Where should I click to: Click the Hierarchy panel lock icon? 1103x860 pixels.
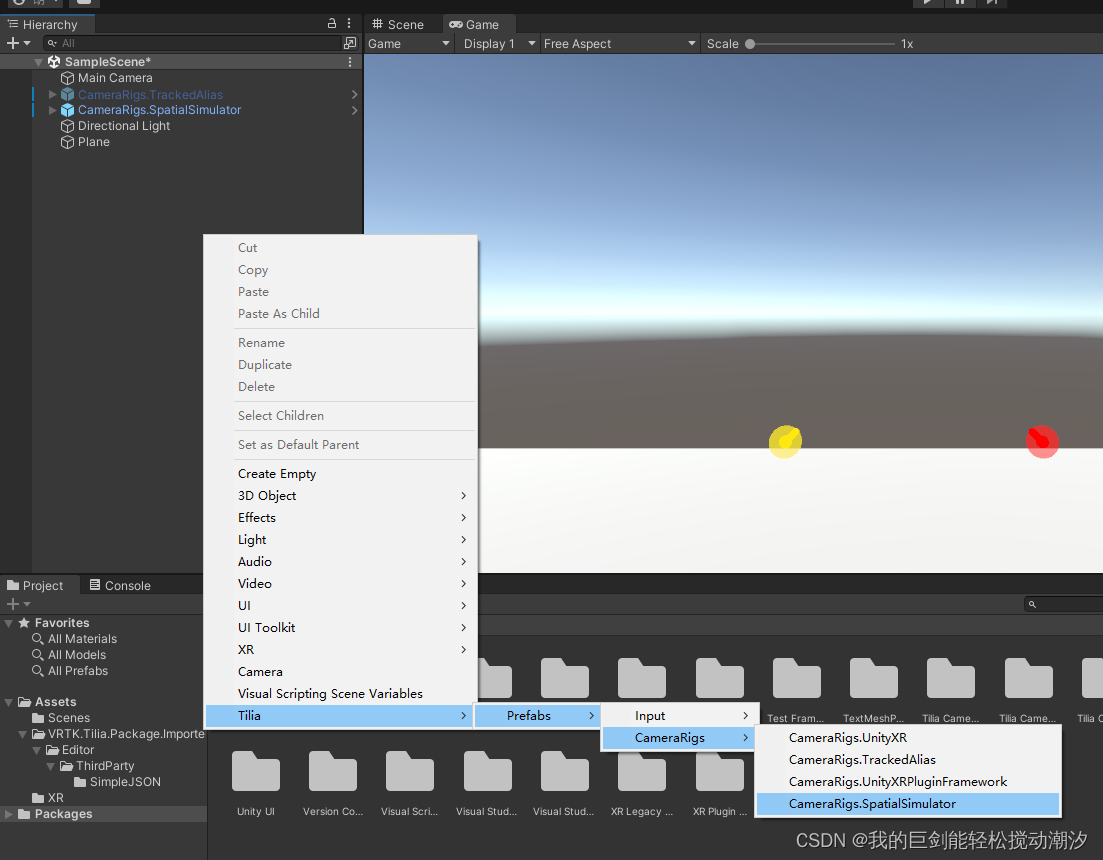pyautogui.click(x=331, y=23)
